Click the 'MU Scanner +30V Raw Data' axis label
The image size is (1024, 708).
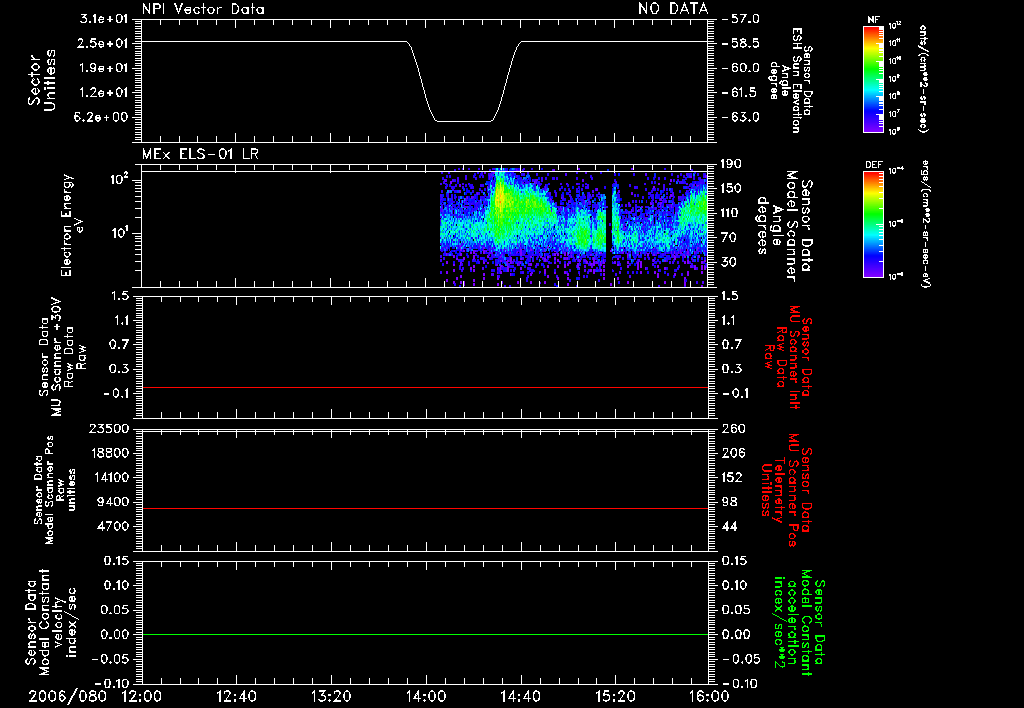[62, 357]
